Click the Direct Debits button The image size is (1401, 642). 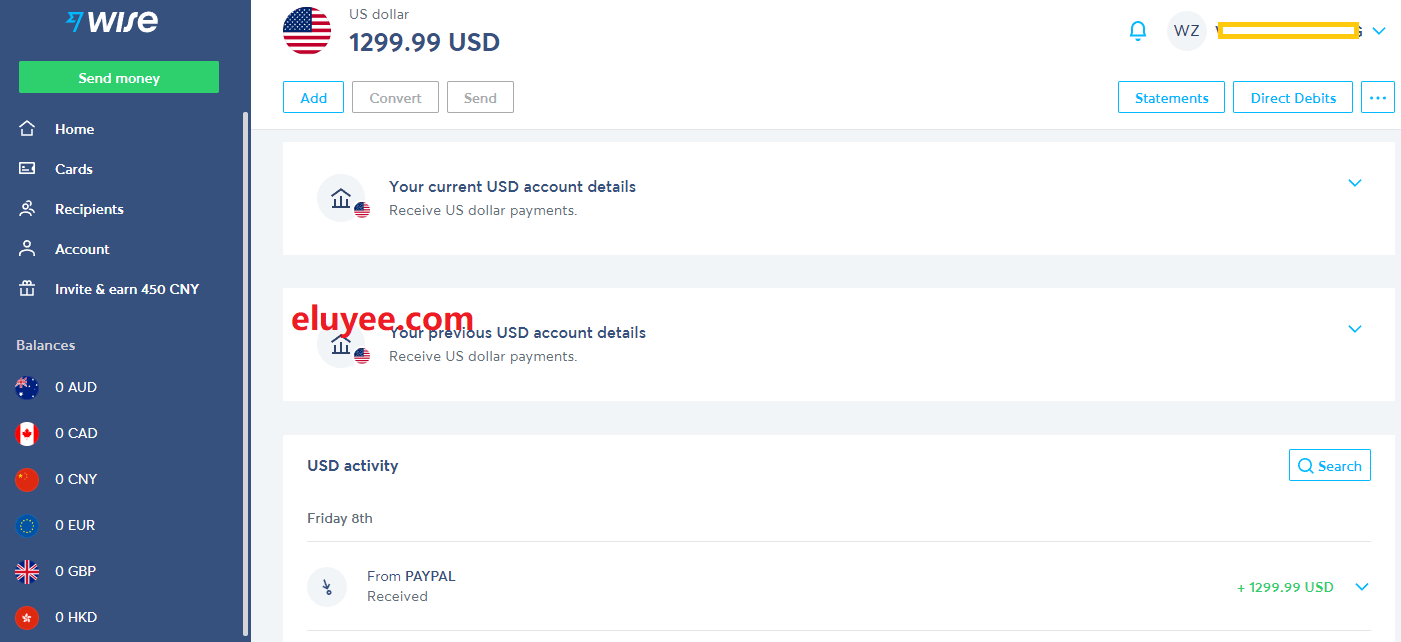pyautogui.click(x=1293, y=98)
